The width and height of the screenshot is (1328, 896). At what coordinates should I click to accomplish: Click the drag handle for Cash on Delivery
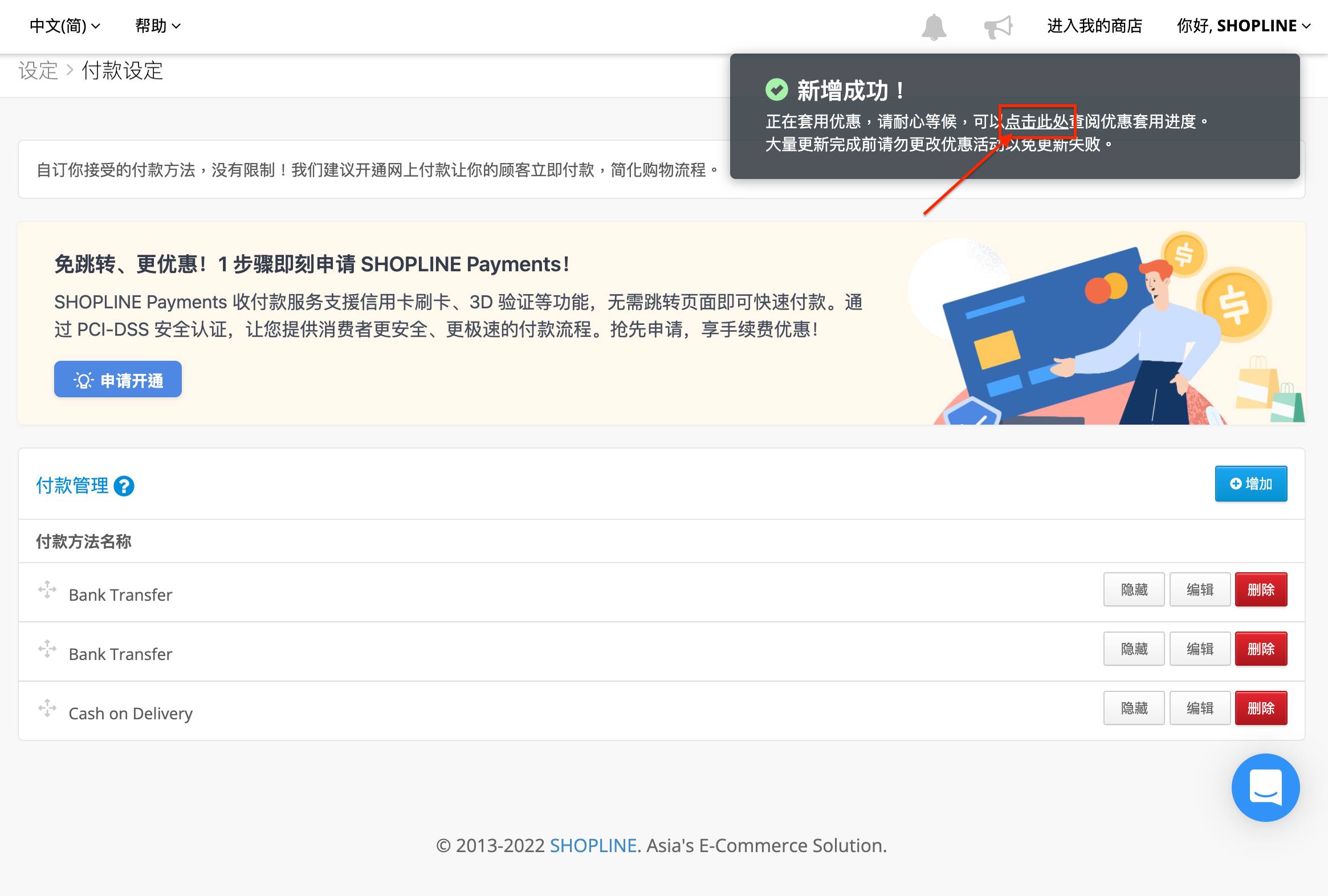47,707
